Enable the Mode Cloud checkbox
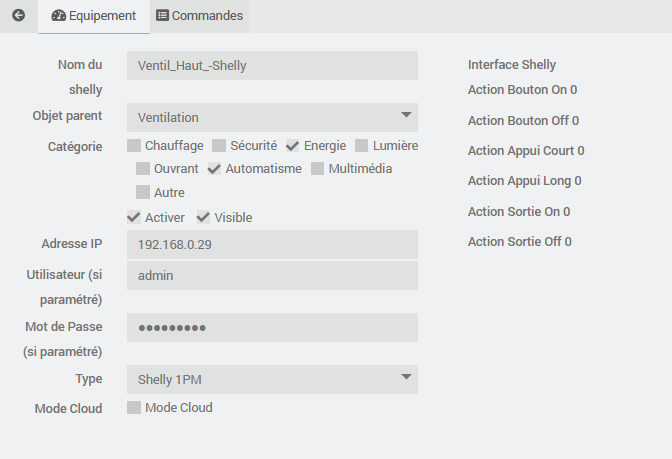672x459 pixels. pos(134,407)
